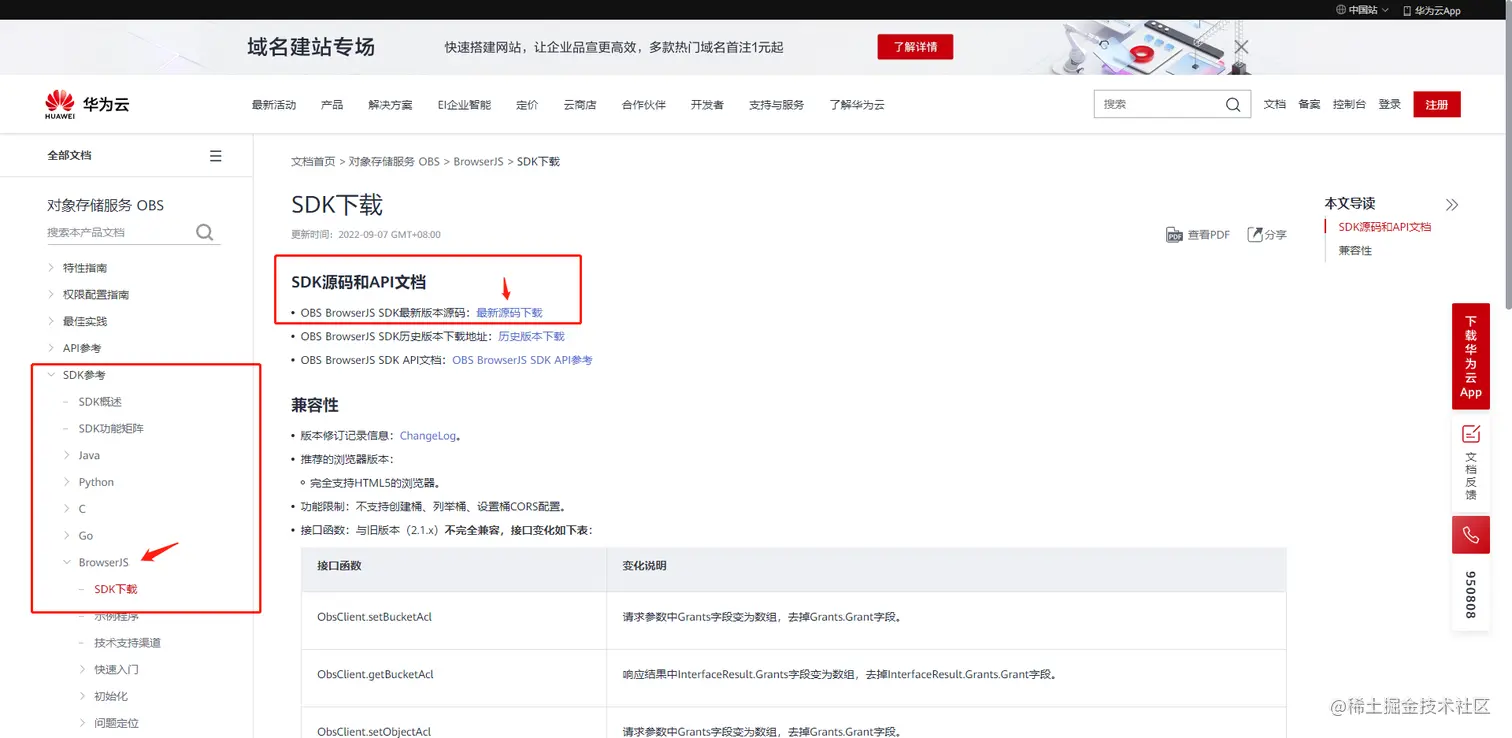Collapse the 本文导读 panel with double-arrow icon

point(1452,204)
